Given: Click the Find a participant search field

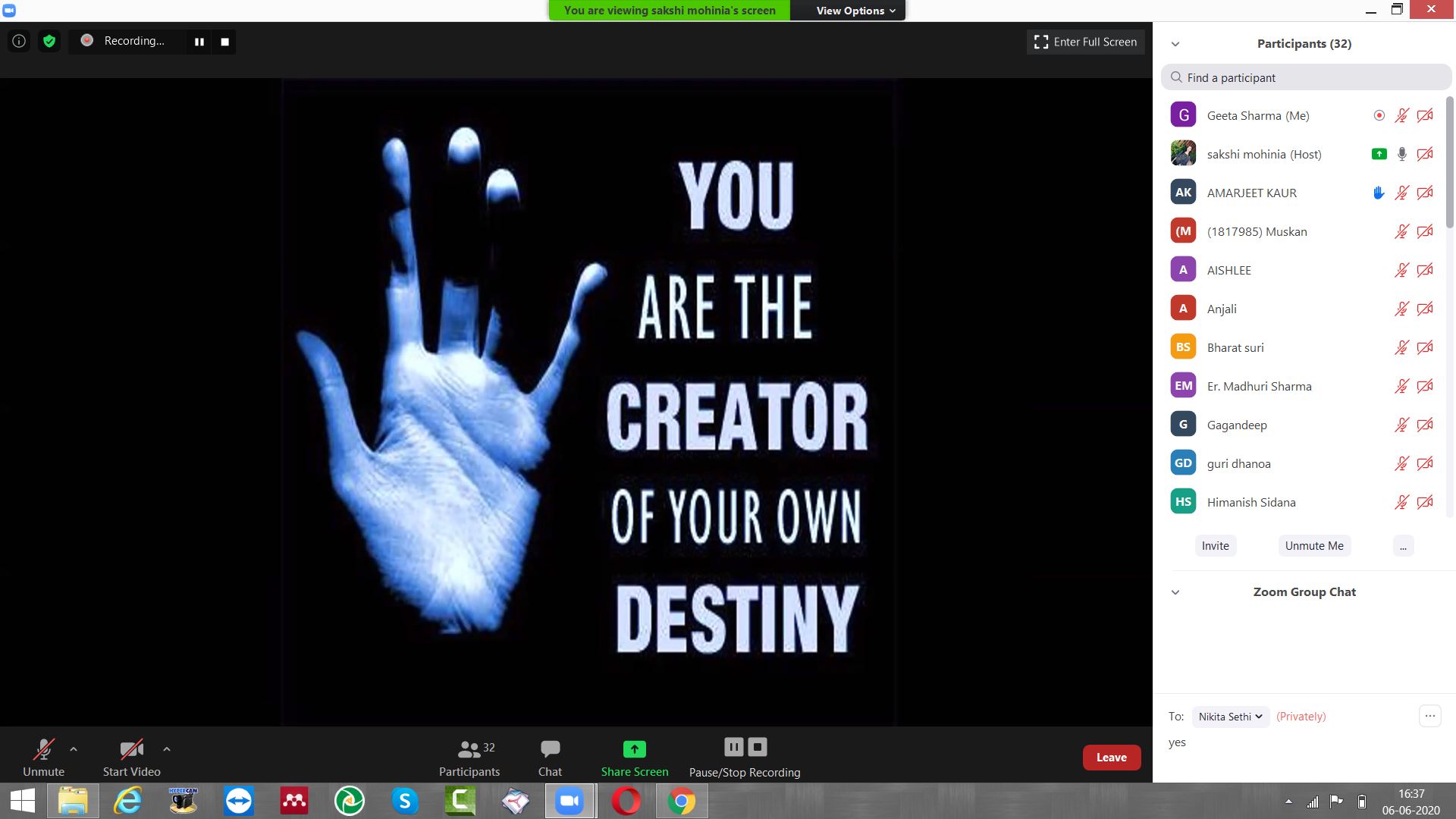Looking at the screenshot, I should tap(1306, 77).
